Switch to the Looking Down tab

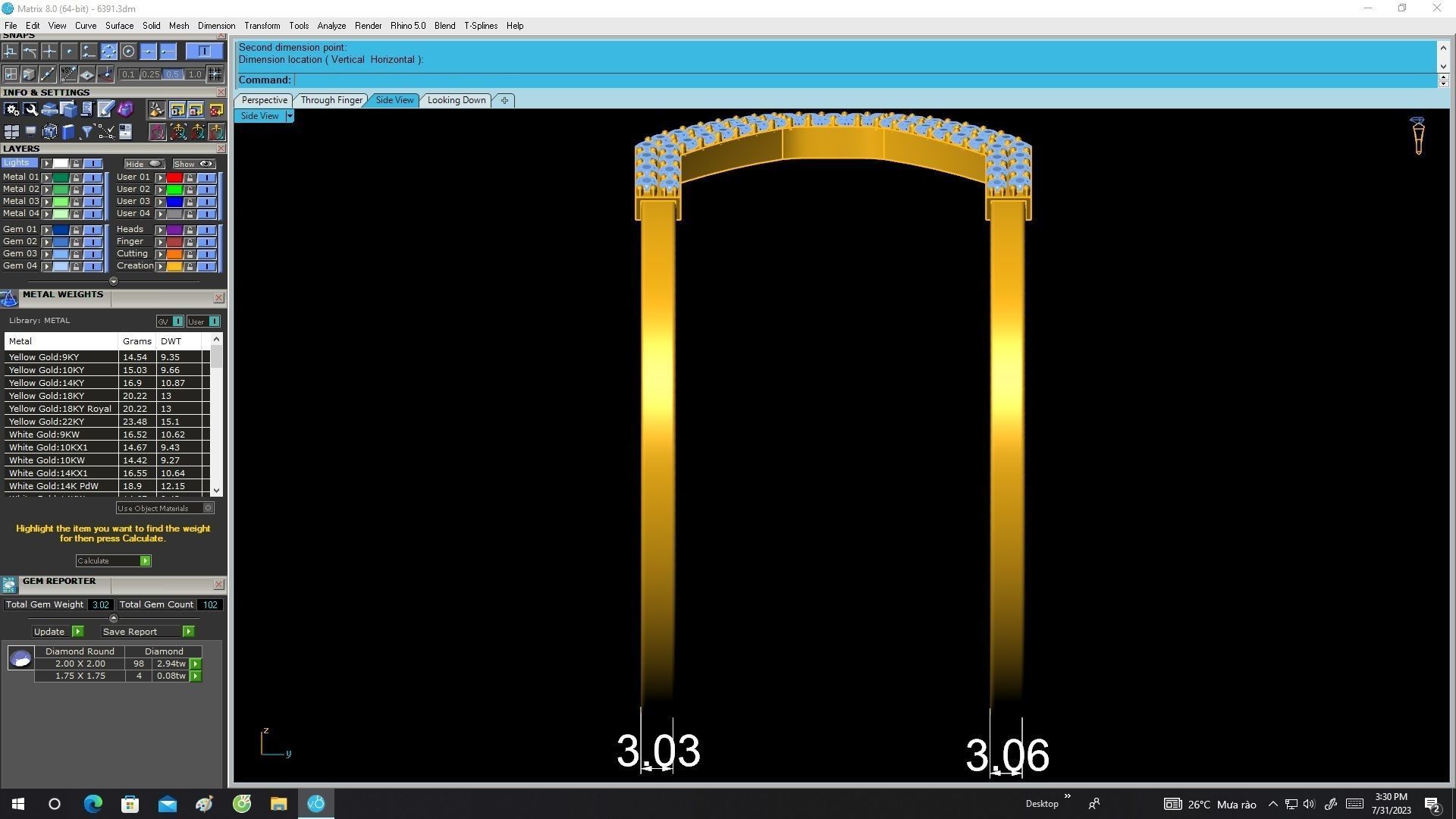(456, 100)
